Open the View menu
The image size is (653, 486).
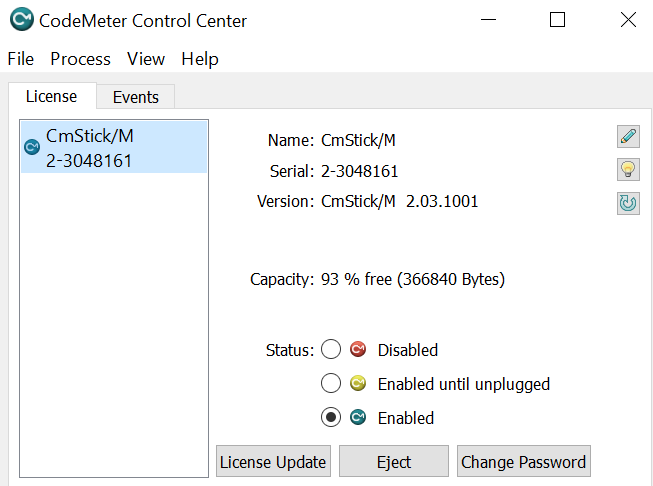(x=146, y=59)
